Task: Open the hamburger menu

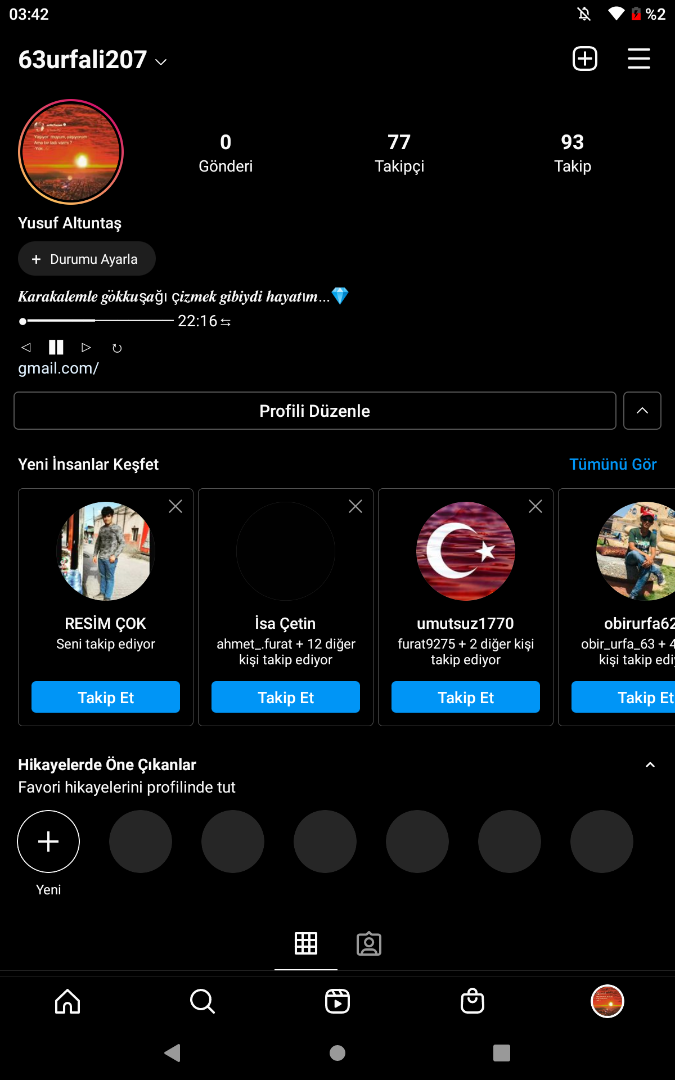Action: pos(639,59)
